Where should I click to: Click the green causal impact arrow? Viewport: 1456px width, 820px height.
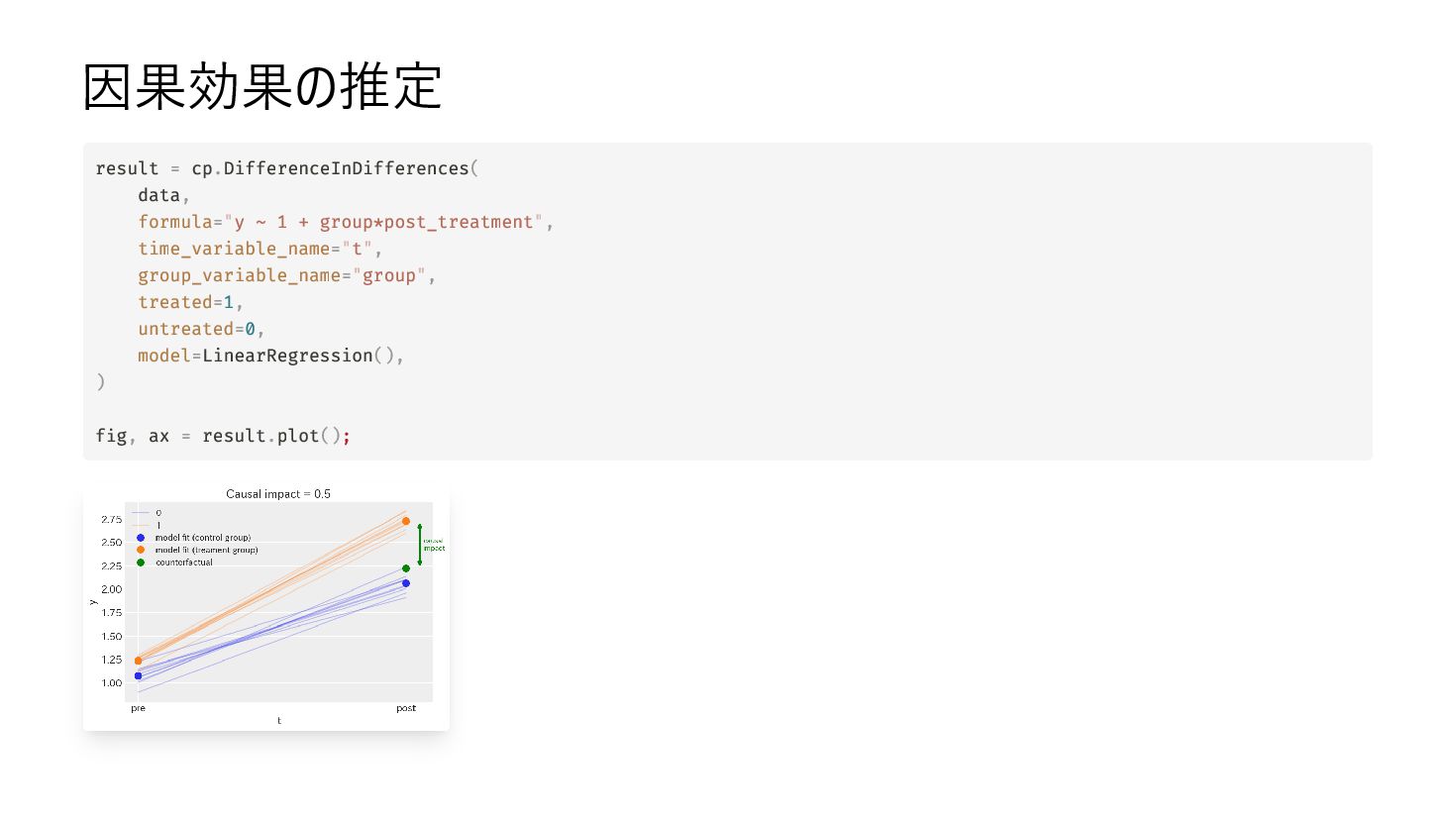tap(420, 545)
